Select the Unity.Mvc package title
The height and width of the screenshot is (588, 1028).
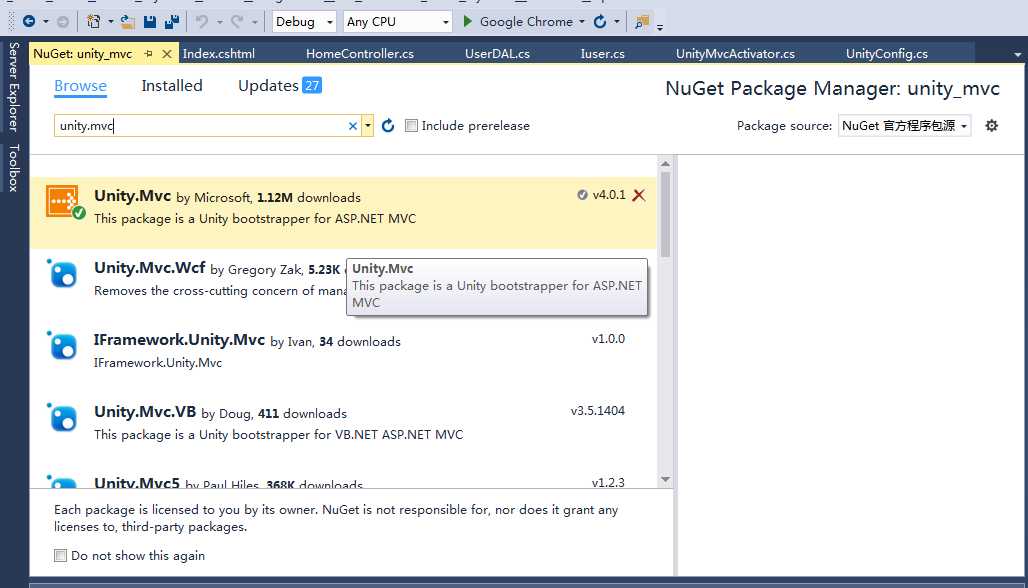click(132, 195)
